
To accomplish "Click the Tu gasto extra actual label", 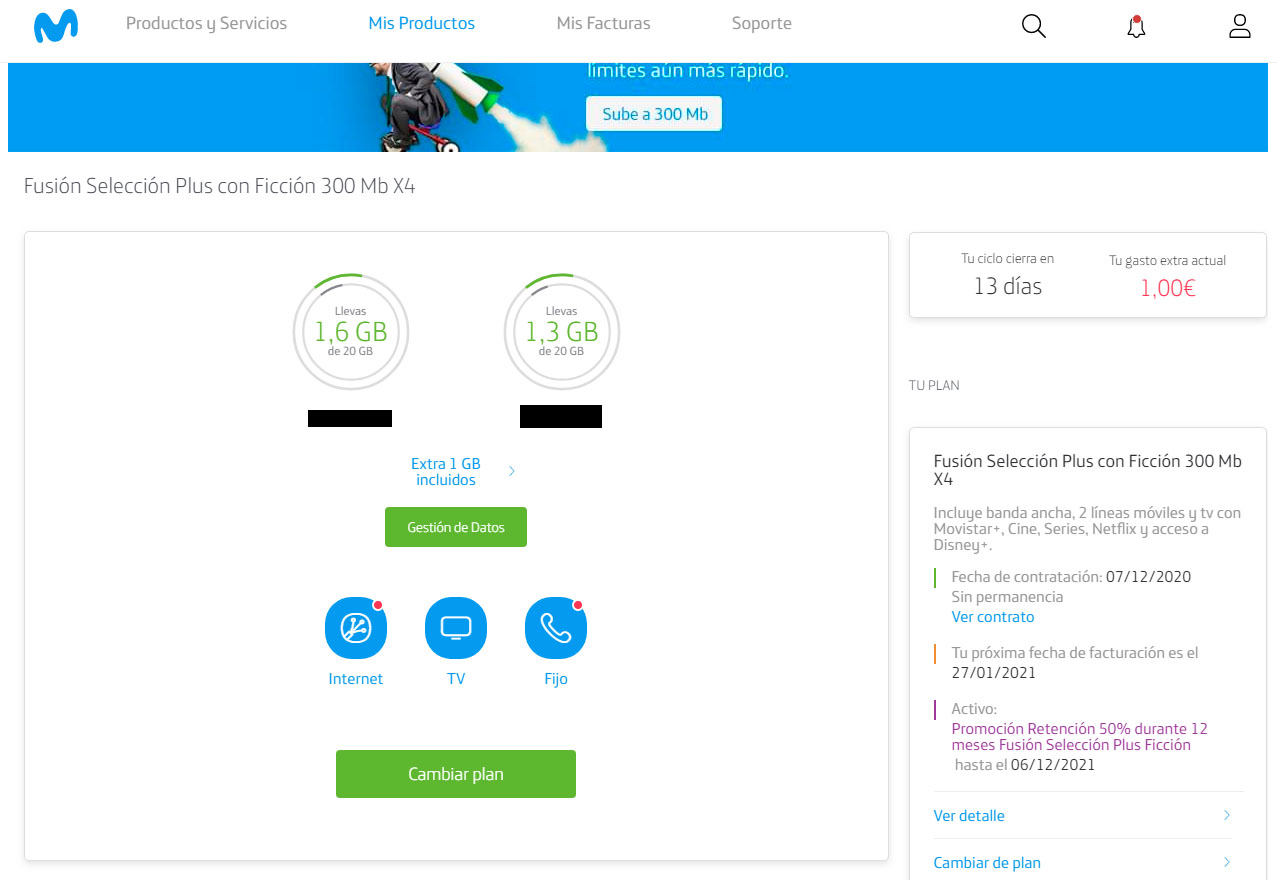I will pos(1167,260).
